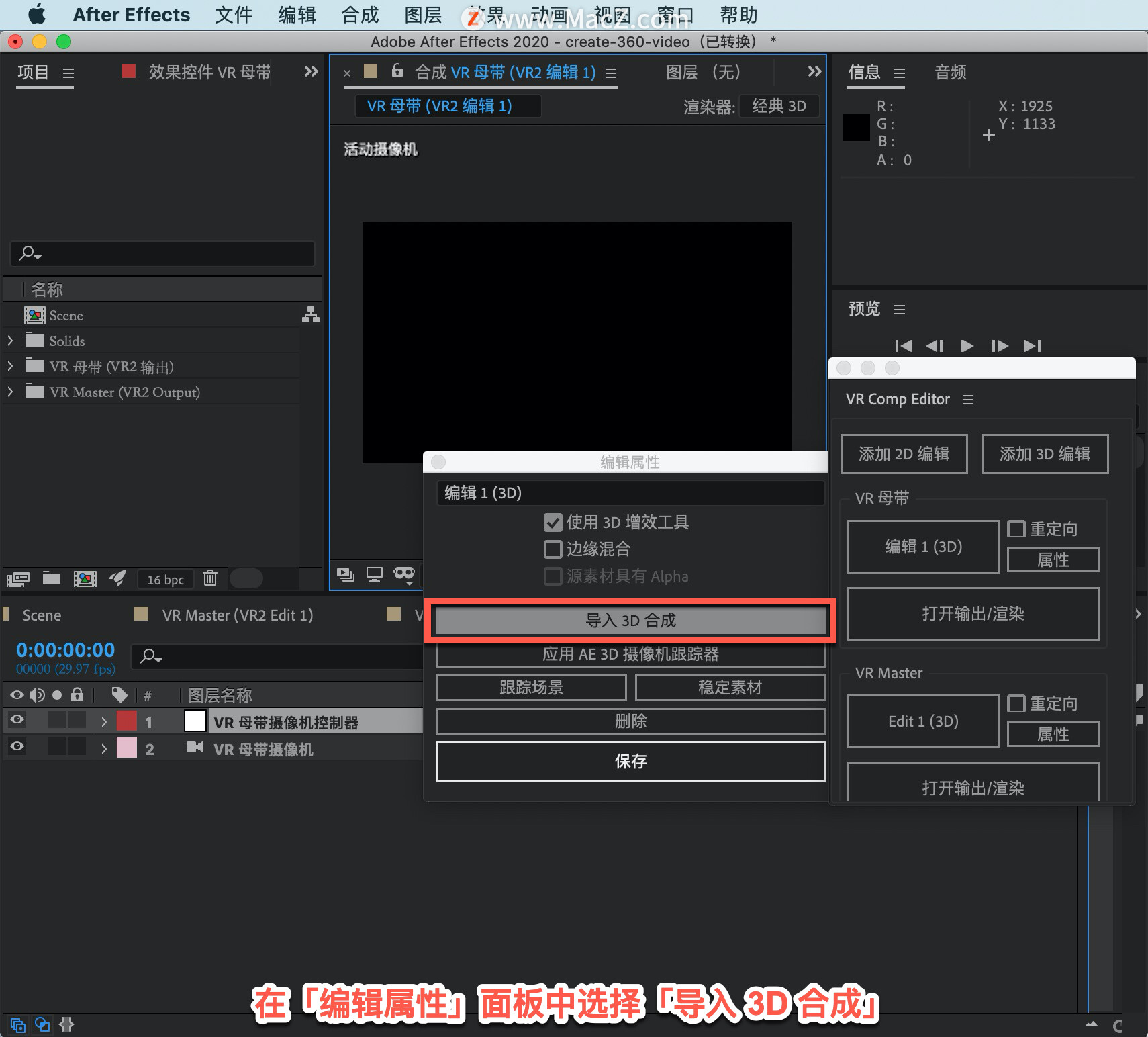
Task: Toggle Layer Switches pane icon at timeline bottom
Action: 18,1025
